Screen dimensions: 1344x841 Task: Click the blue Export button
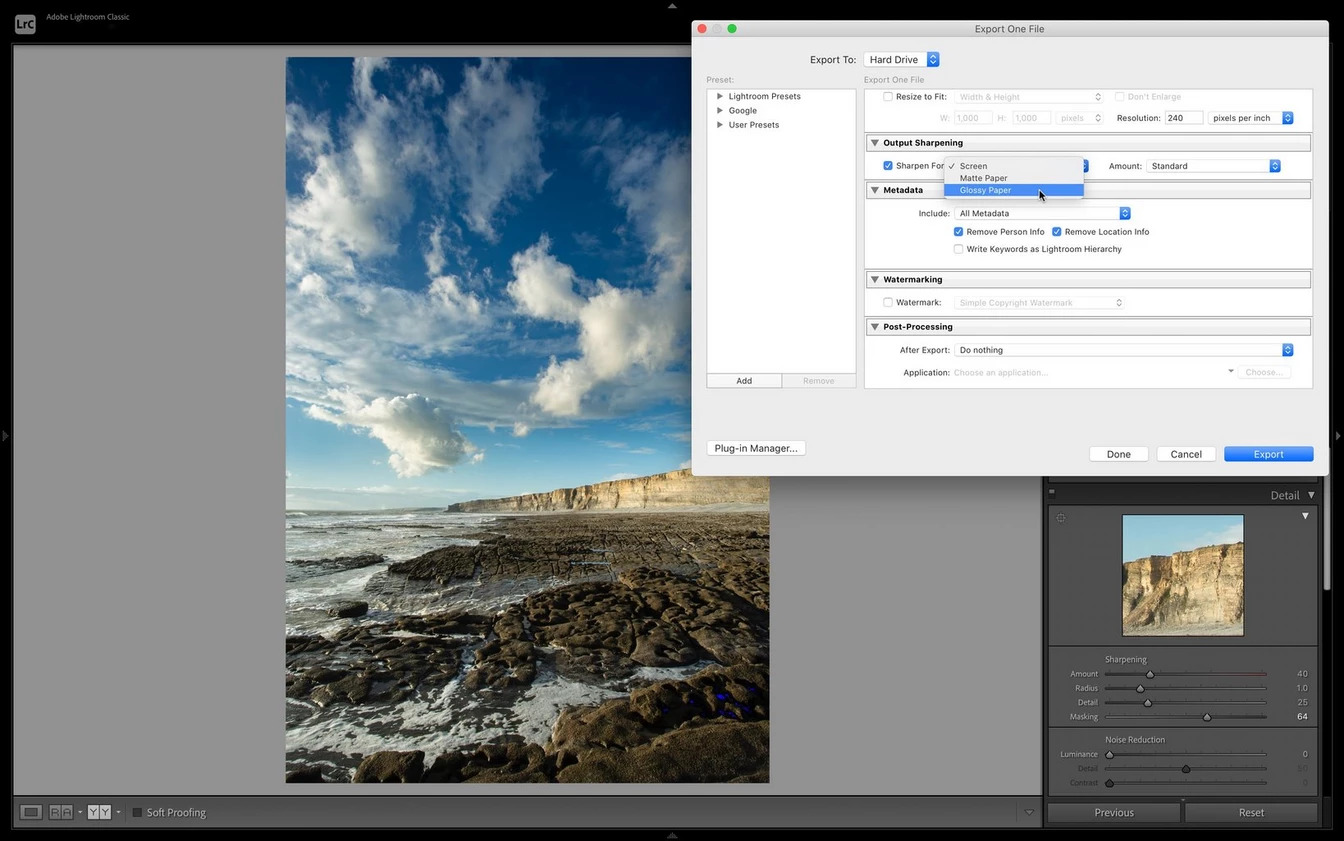[x=1268, y=454]
